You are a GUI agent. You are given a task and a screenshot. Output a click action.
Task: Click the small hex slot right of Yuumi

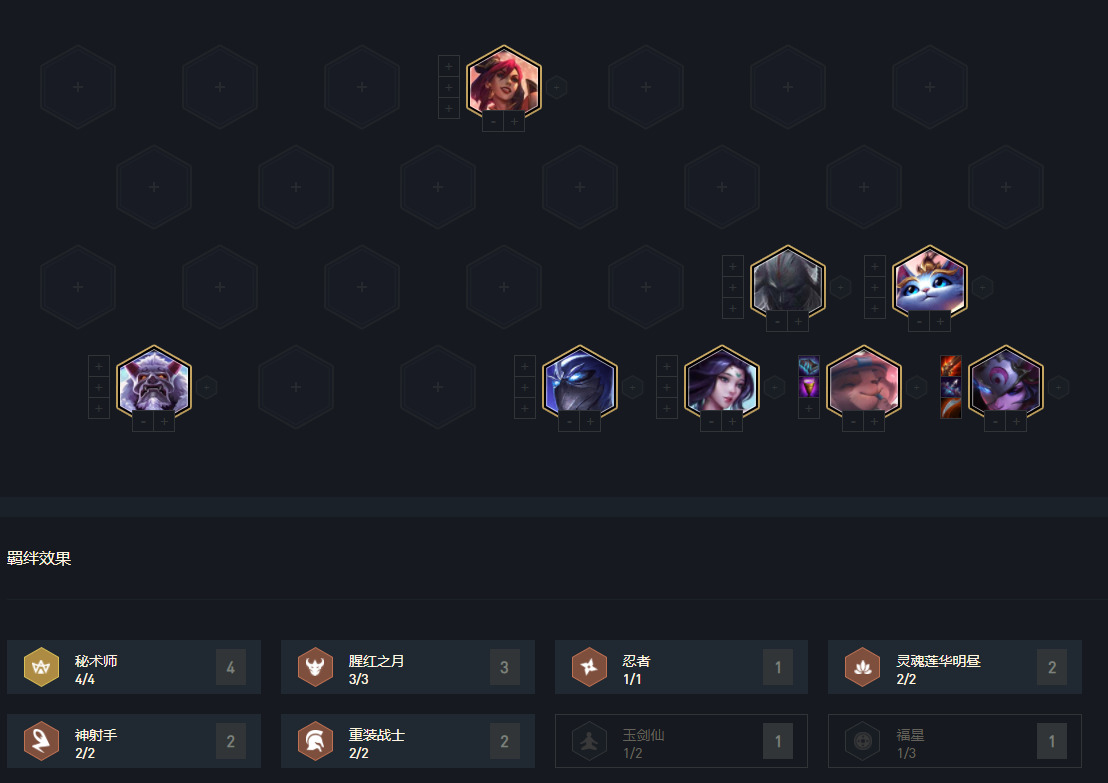point(982,287)
